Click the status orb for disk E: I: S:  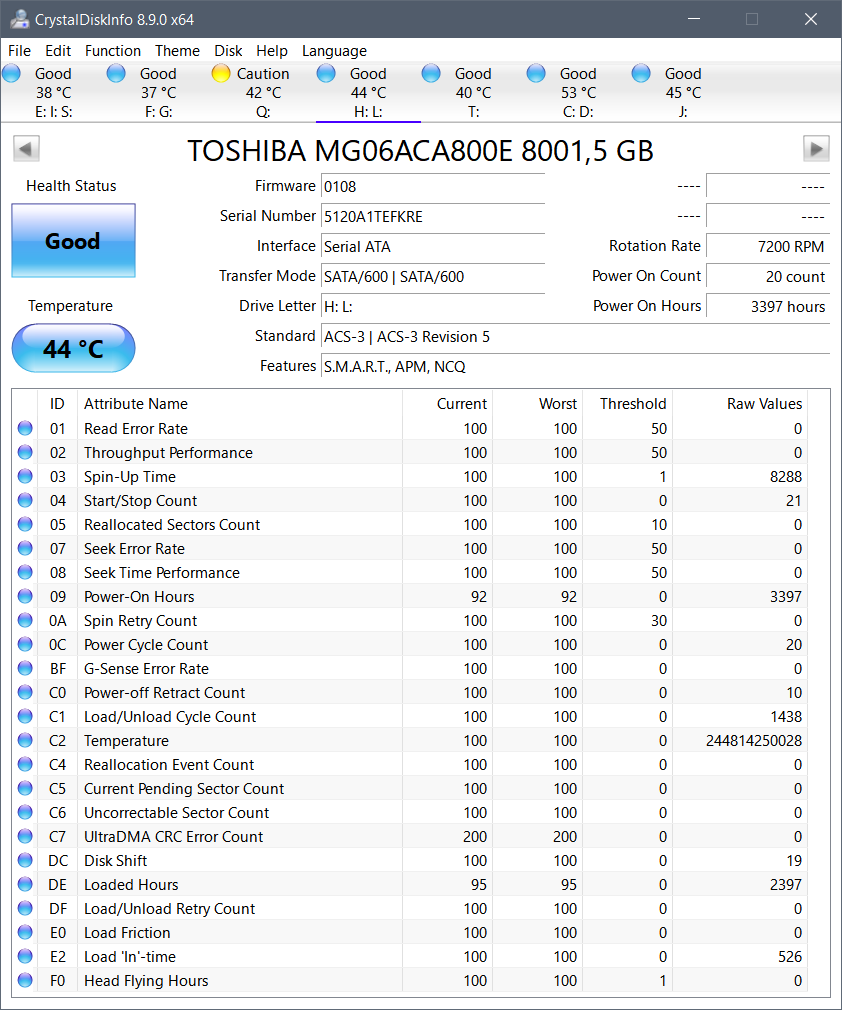(12, 73)
